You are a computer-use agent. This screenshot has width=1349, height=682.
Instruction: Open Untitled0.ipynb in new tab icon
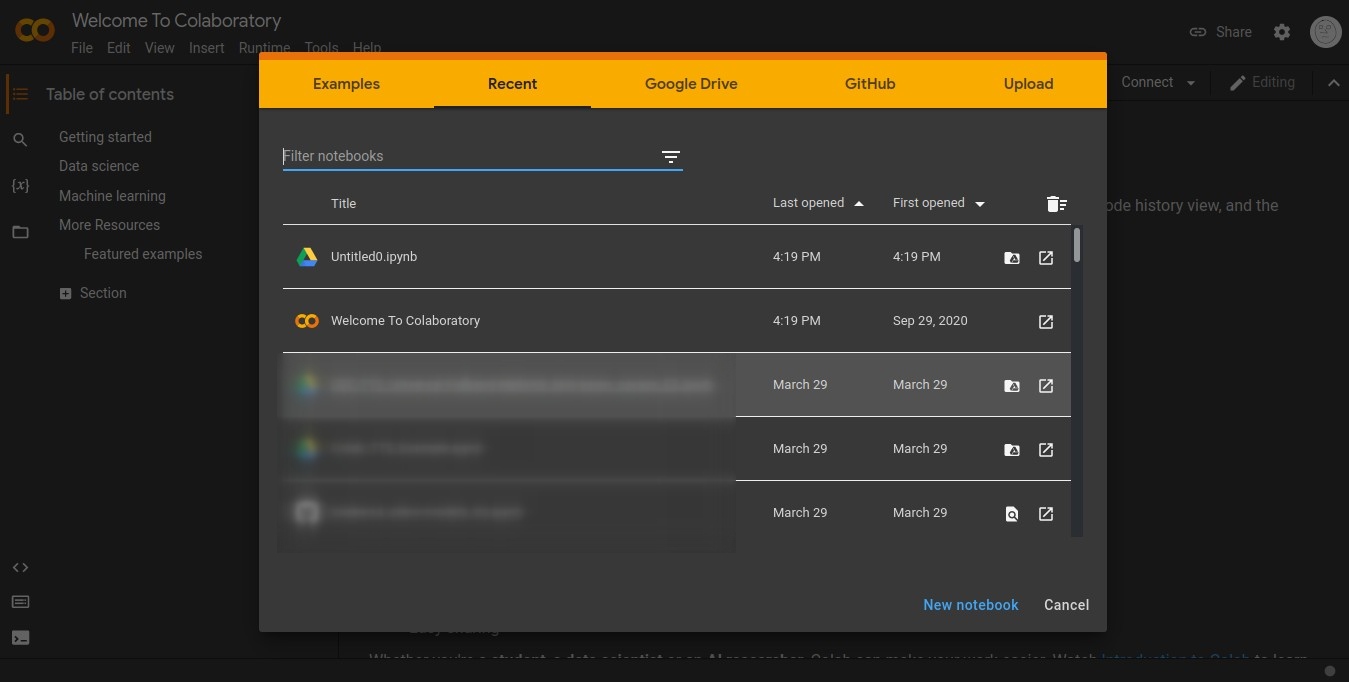(x=1046, y=258)
